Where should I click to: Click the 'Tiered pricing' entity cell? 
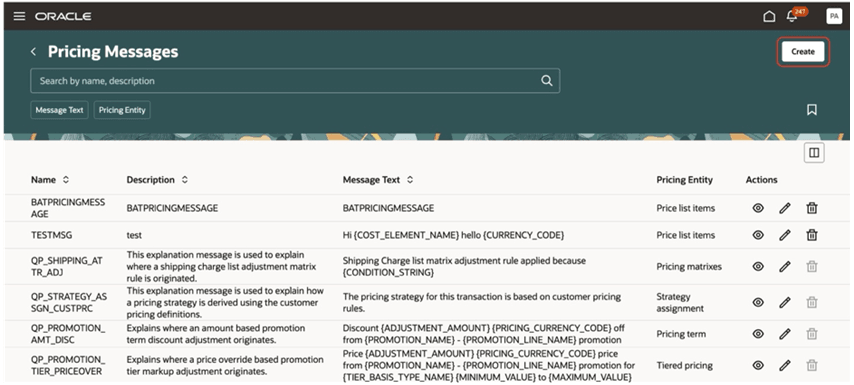tap(684, 366)
